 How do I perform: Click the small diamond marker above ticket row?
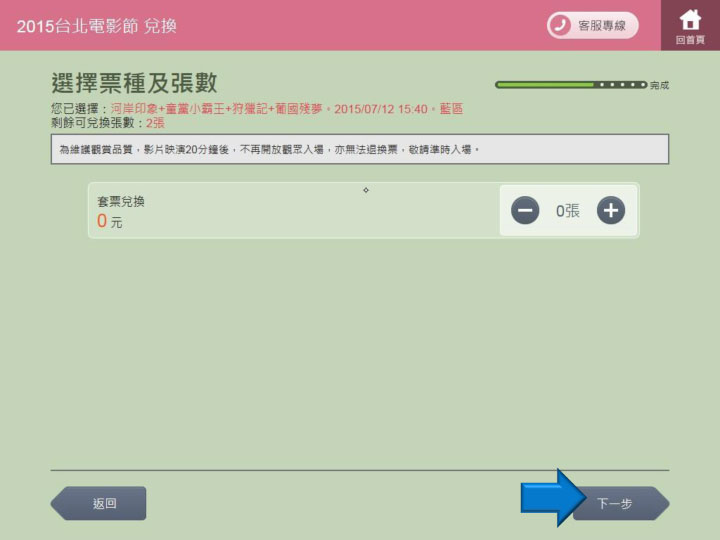coord(366,189)
